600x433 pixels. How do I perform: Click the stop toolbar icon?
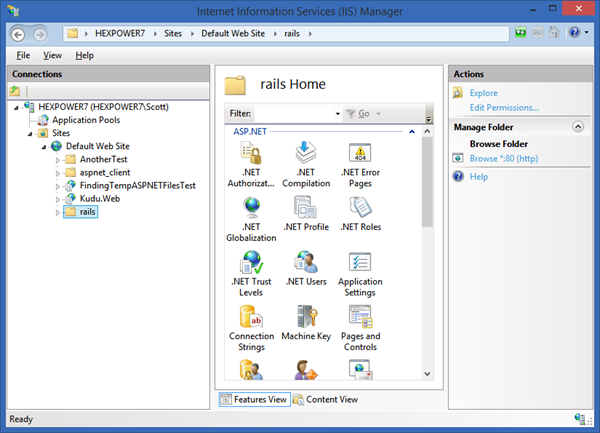click(x=537, y=33)
